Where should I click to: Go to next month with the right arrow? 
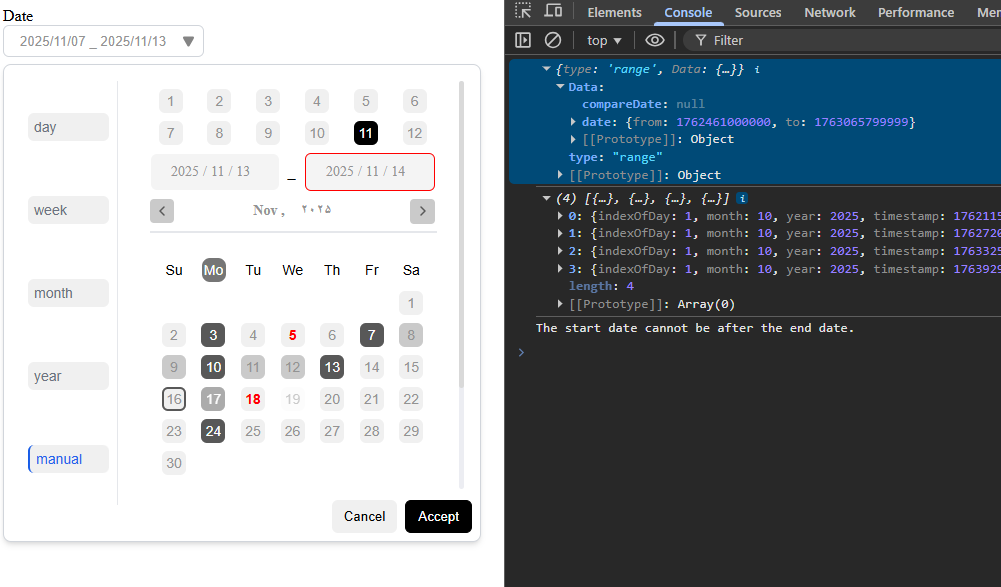(423, 211)
